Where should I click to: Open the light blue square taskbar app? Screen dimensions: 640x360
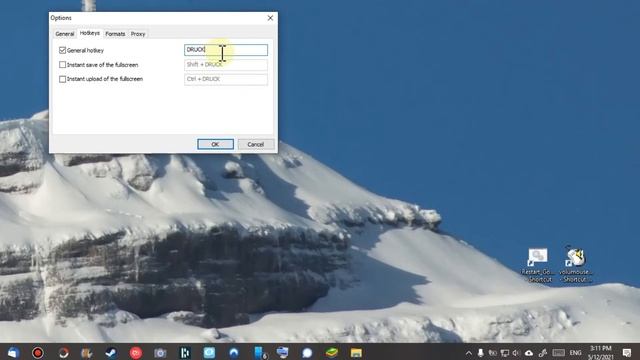point(209,353)
